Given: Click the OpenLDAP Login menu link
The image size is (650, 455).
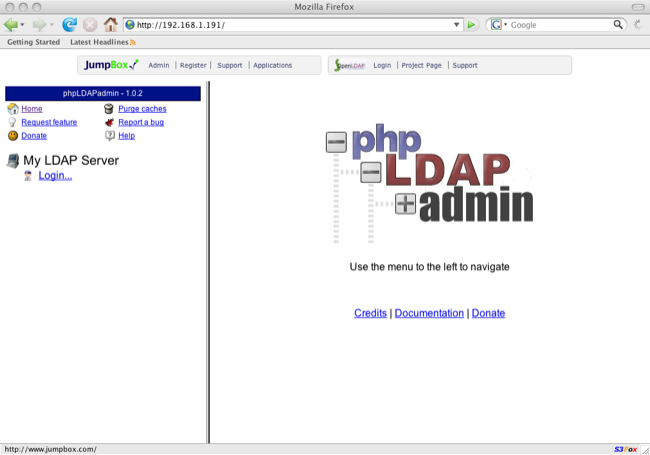Looking at the screenshot, I should (x=382, y=65).
